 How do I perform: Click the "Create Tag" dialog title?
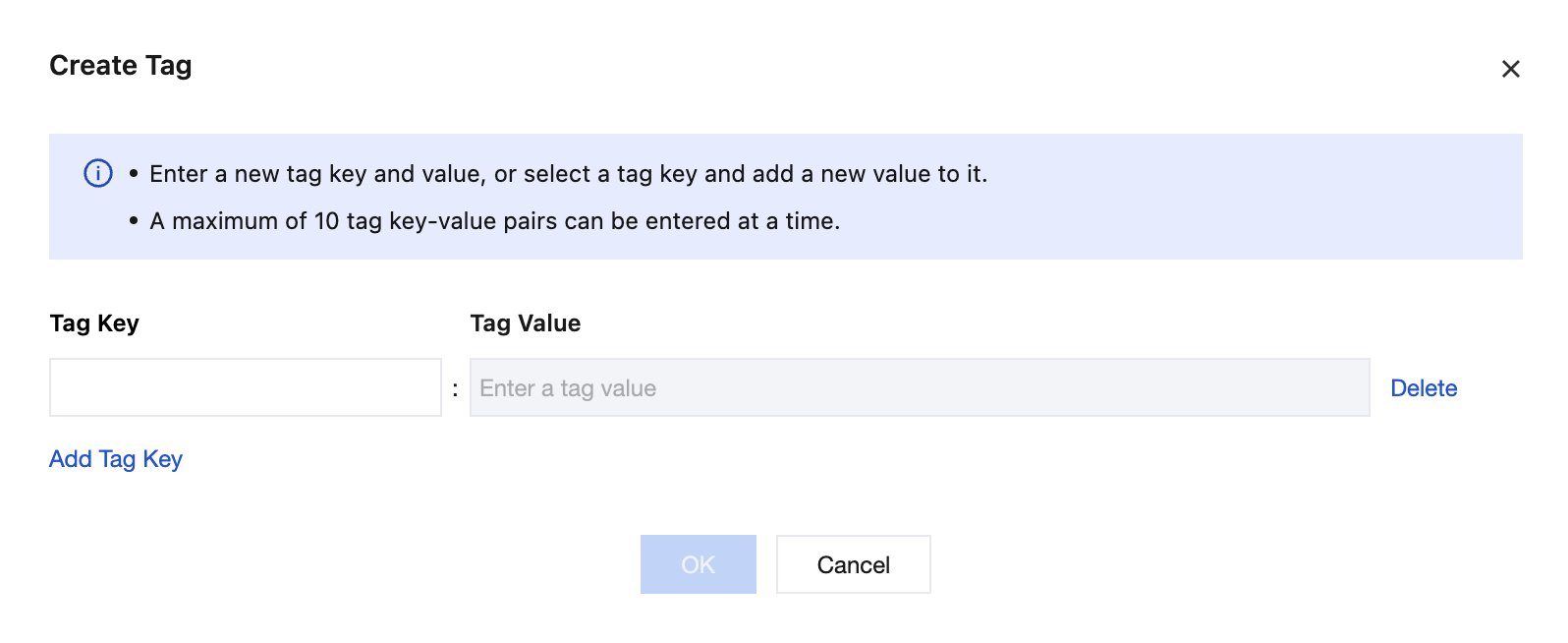120,66
